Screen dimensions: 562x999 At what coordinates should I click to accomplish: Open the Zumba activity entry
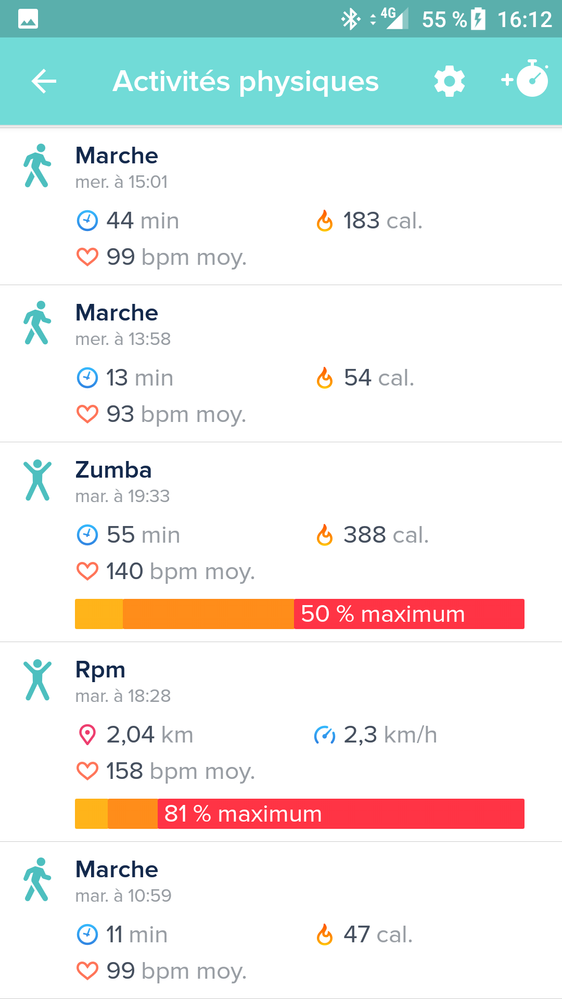coord(281,542)
